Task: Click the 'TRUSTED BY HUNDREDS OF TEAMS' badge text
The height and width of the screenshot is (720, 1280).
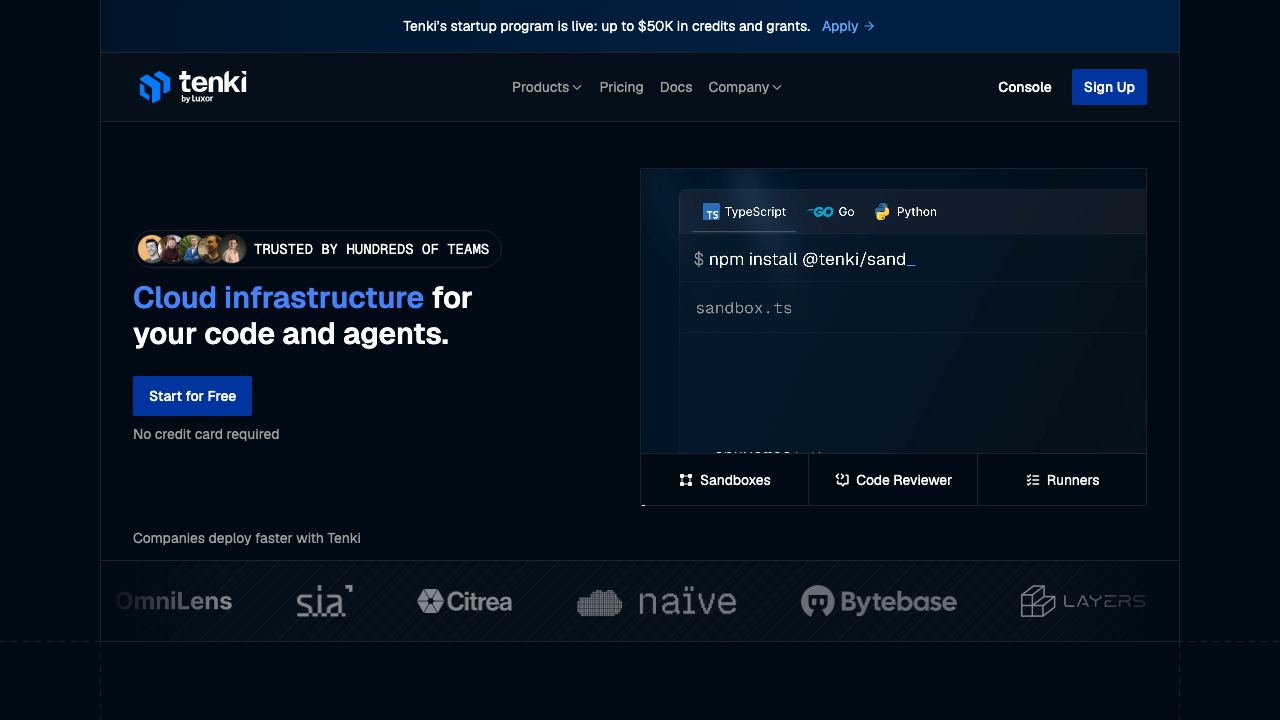Action: 372,249
